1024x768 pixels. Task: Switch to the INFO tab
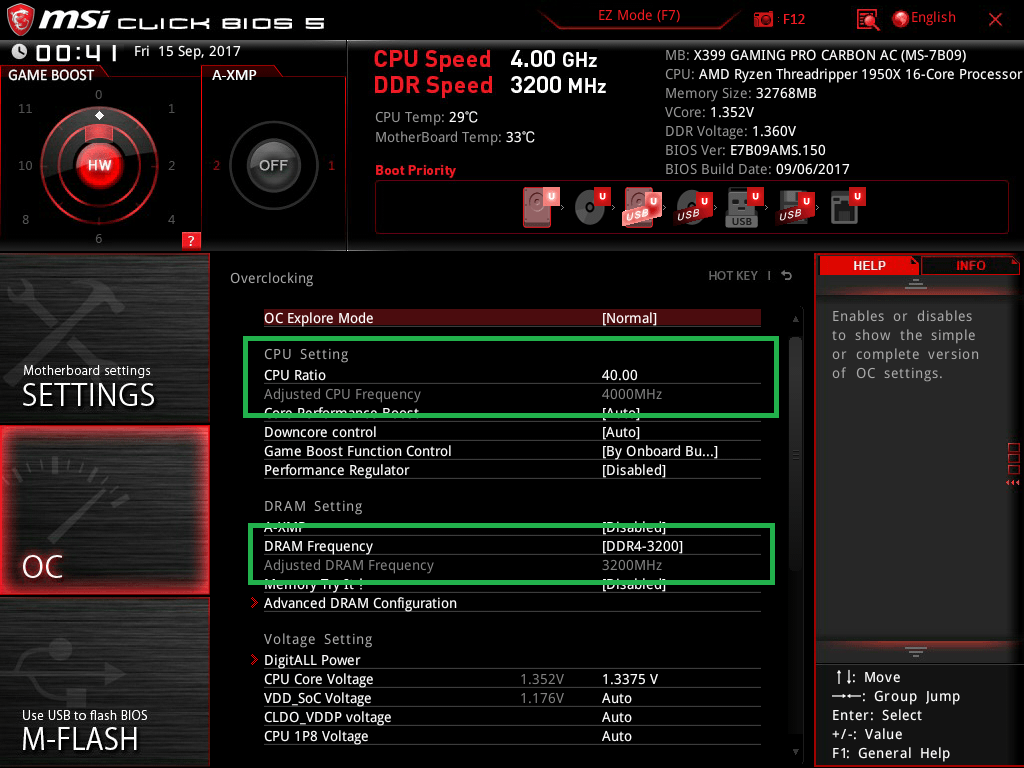tap(970, 265)
